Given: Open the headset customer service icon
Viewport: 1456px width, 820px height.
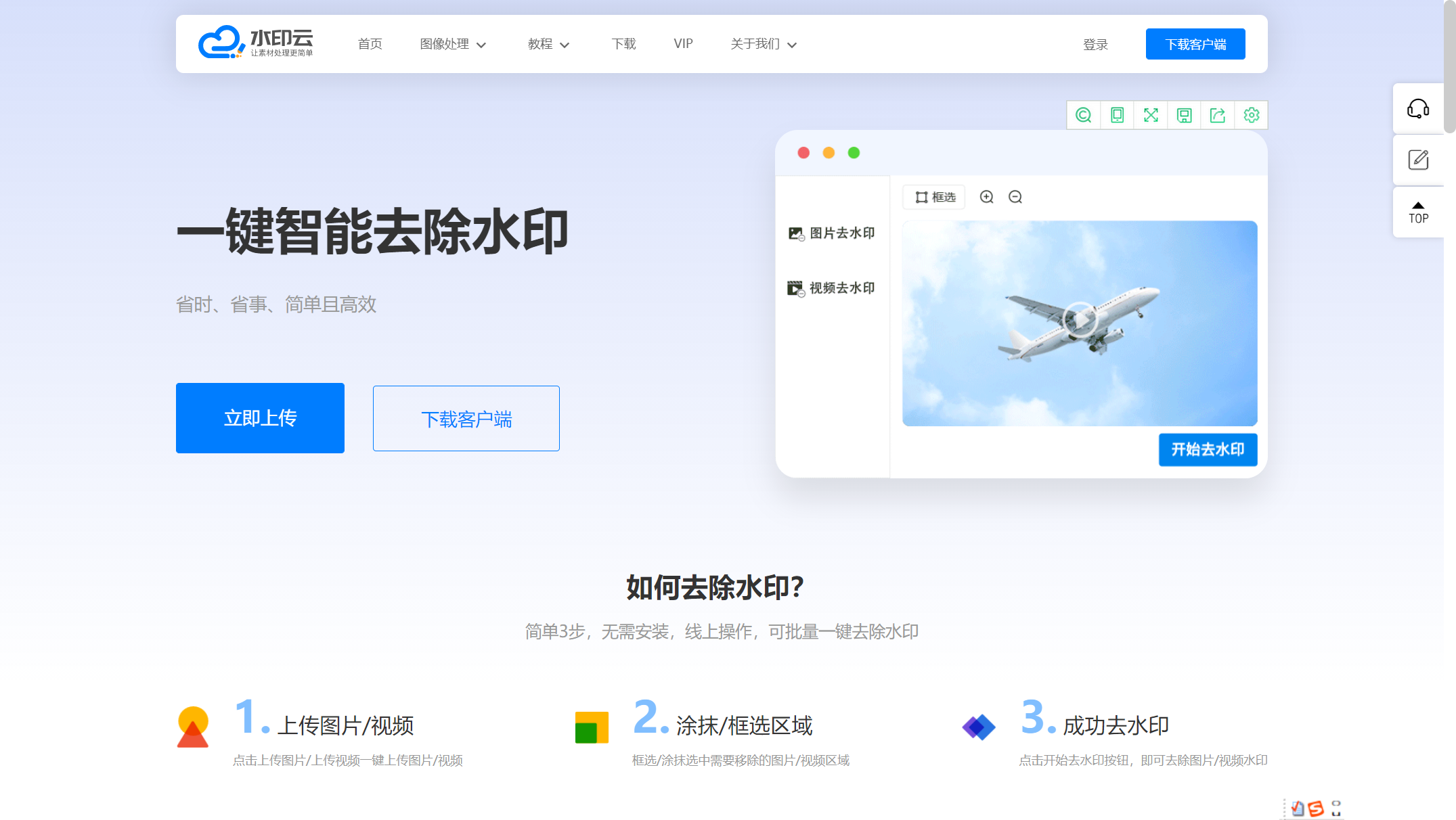Looking at the screenshot, I should pyautogui.click(x=1418, y=109).
